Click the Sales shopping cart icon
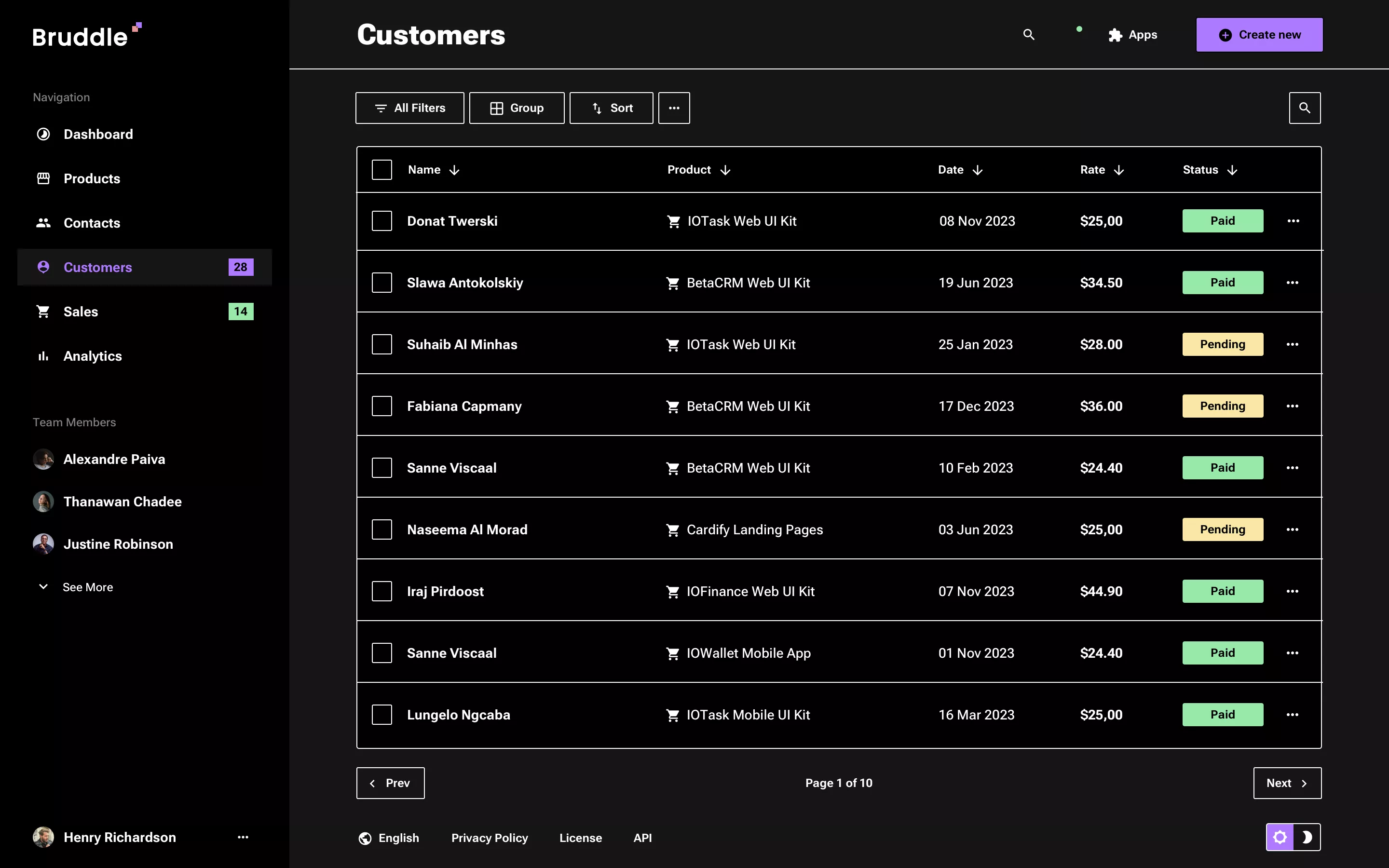 [43, 311]
